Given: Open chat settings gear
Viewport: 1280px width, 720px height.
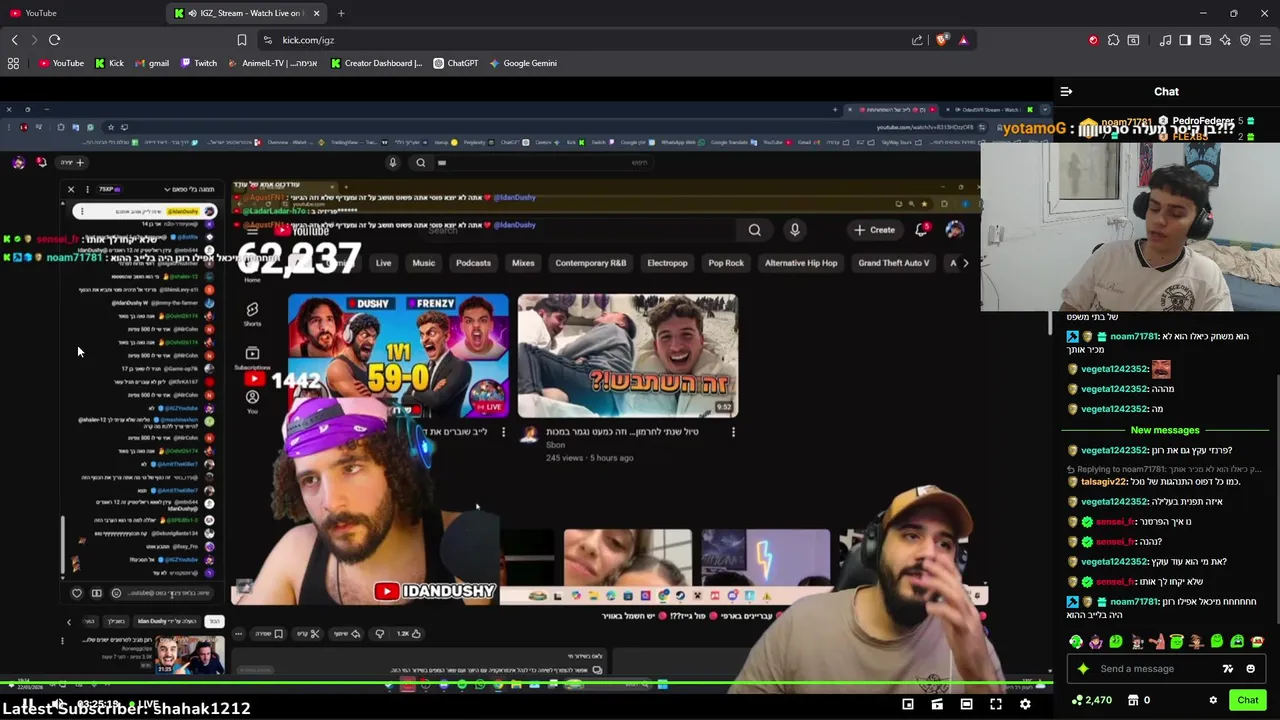Looking at the screenshot, I should [1213, 700].
